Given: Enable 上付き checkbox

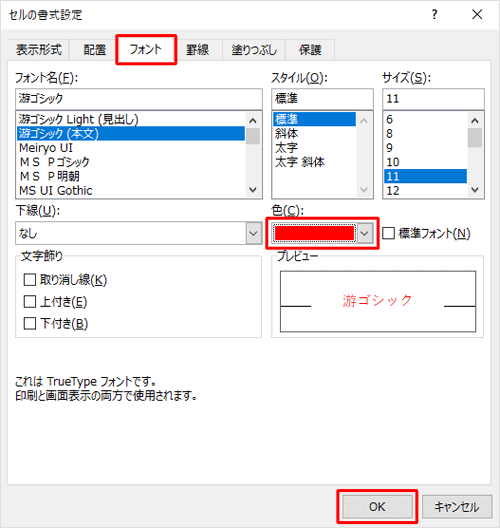Looking at the screenshot, I should [x=30, y=301].
